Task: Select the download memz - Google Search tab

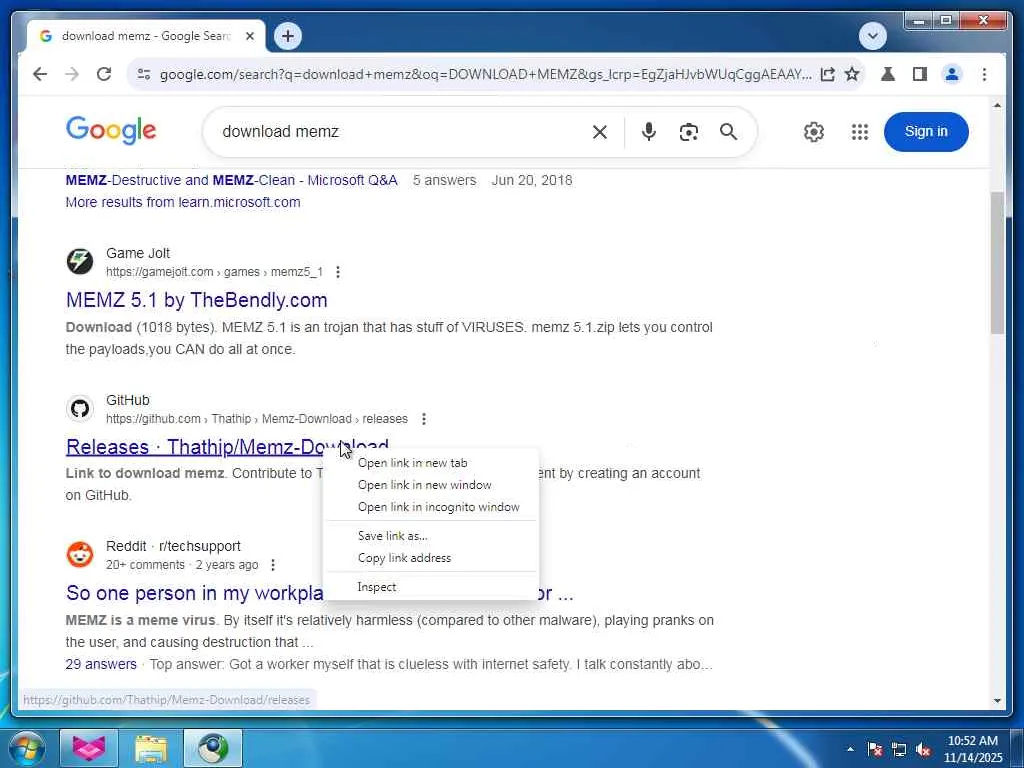Action: [x=145, y=37]
